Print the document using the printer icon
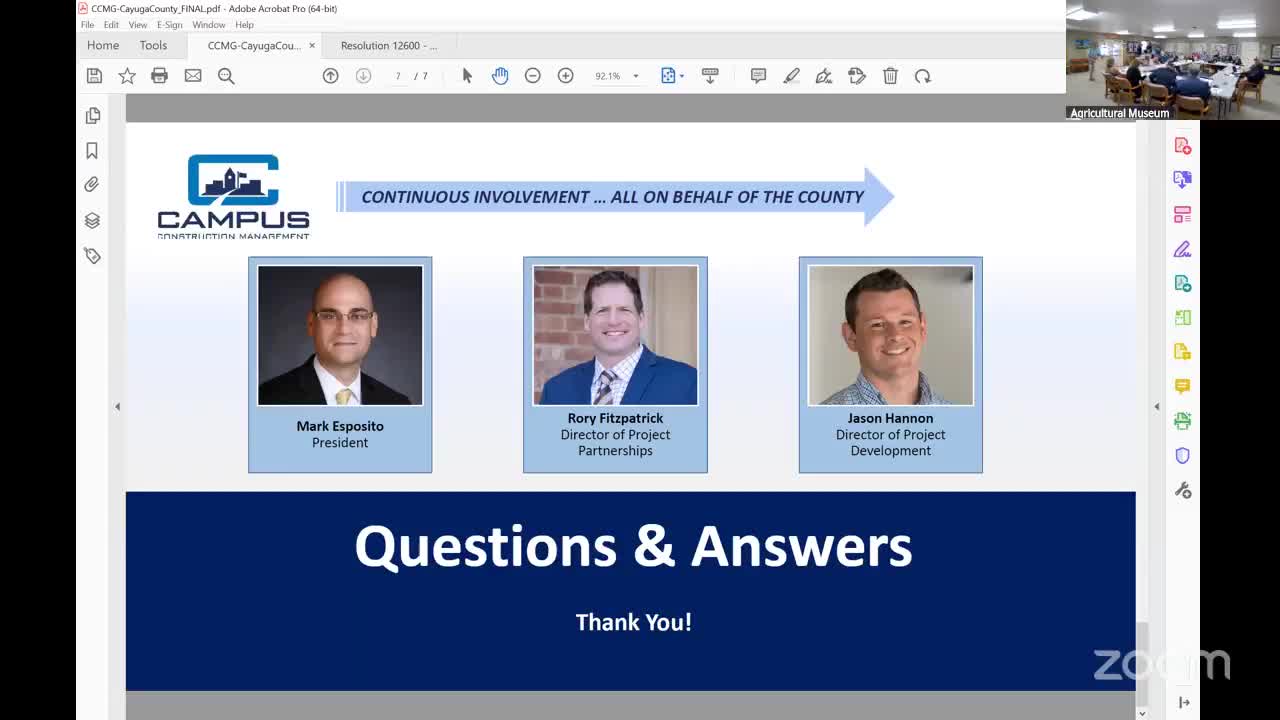1280x720 pixels. [x=159, y=76]
